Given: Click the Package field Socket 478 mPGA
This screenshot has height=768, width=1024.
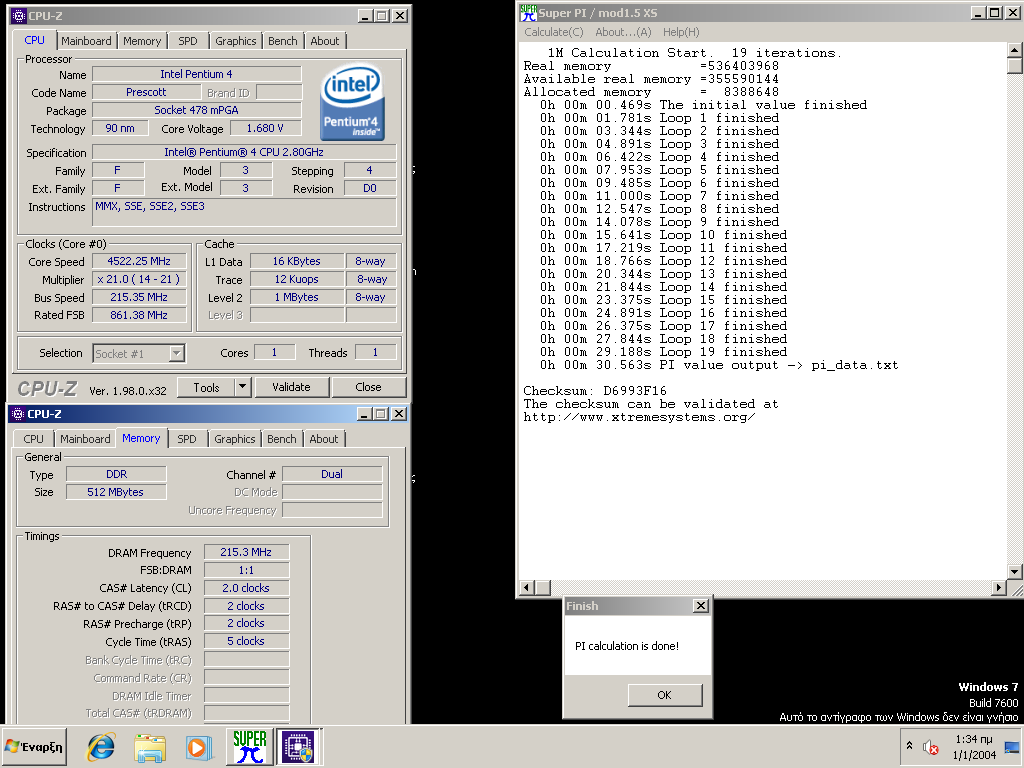Looking at the screenshot, I should point(197,110).
